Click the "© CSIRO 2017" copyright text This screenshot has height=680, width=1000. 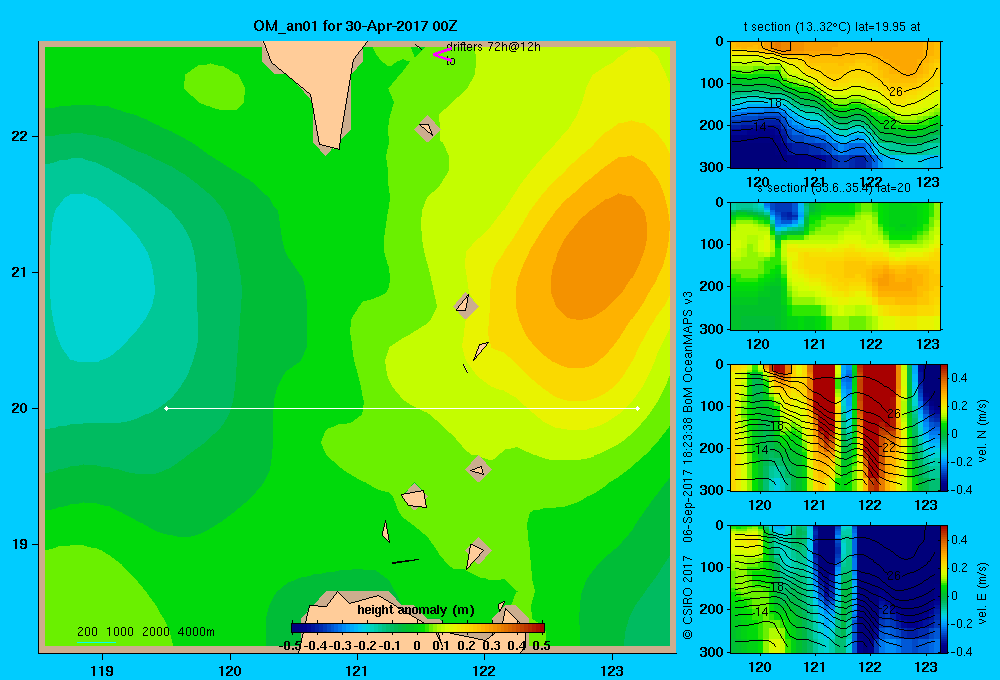[x=688, y=597]
